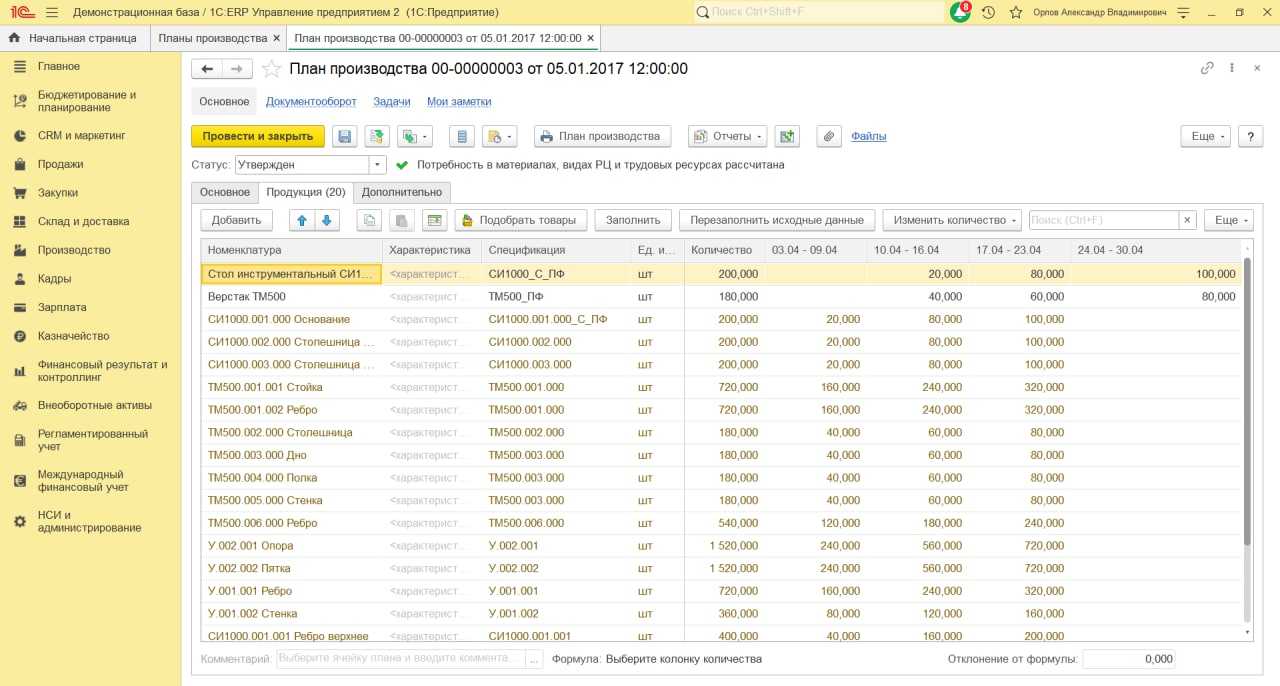Open the notifications bell with badge 8

(960, 12)
